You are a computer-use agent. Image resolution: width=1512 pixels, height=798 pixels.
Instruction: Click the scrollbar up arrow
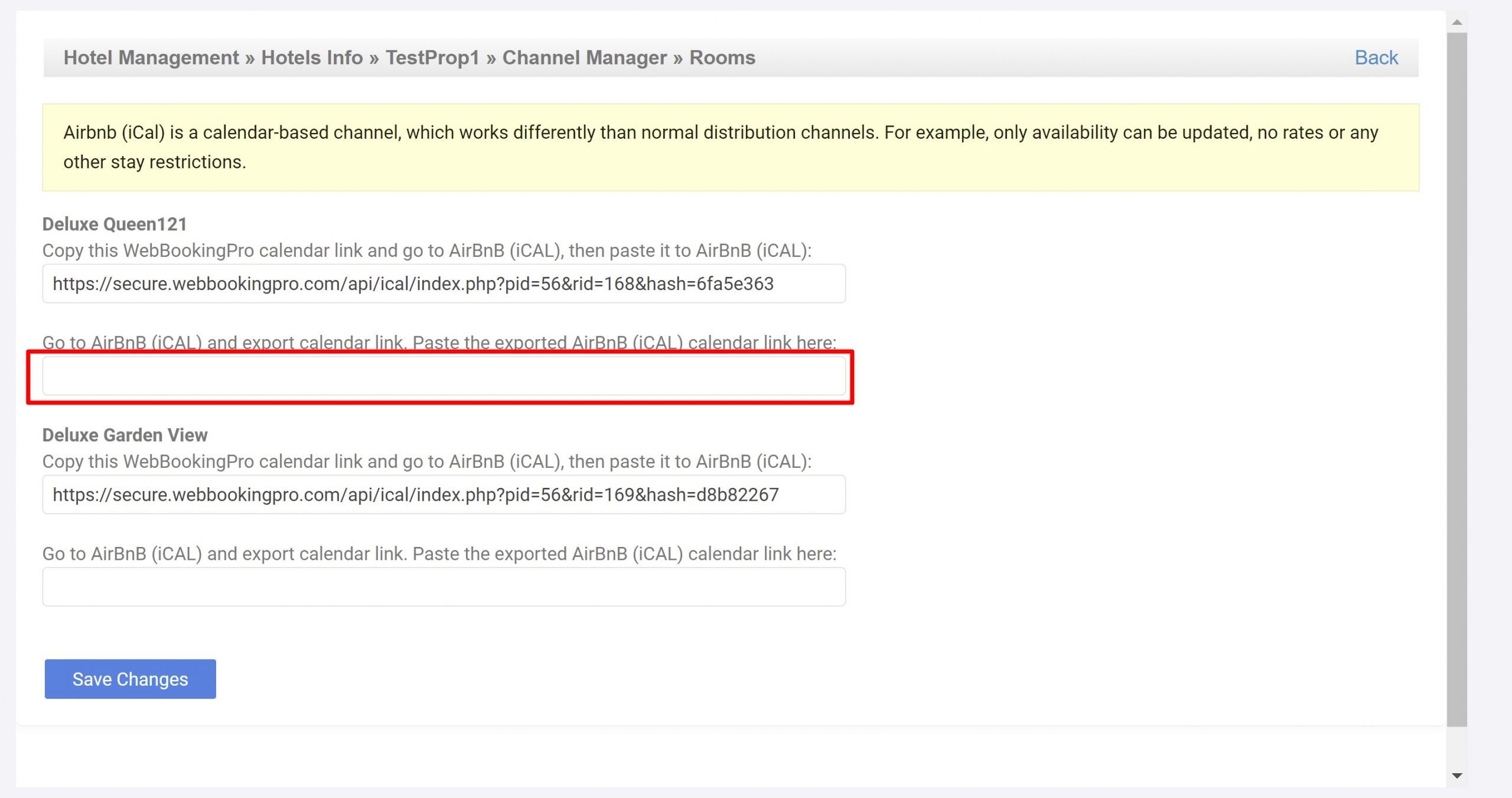pyautogui.click(x=1456, y=22)
